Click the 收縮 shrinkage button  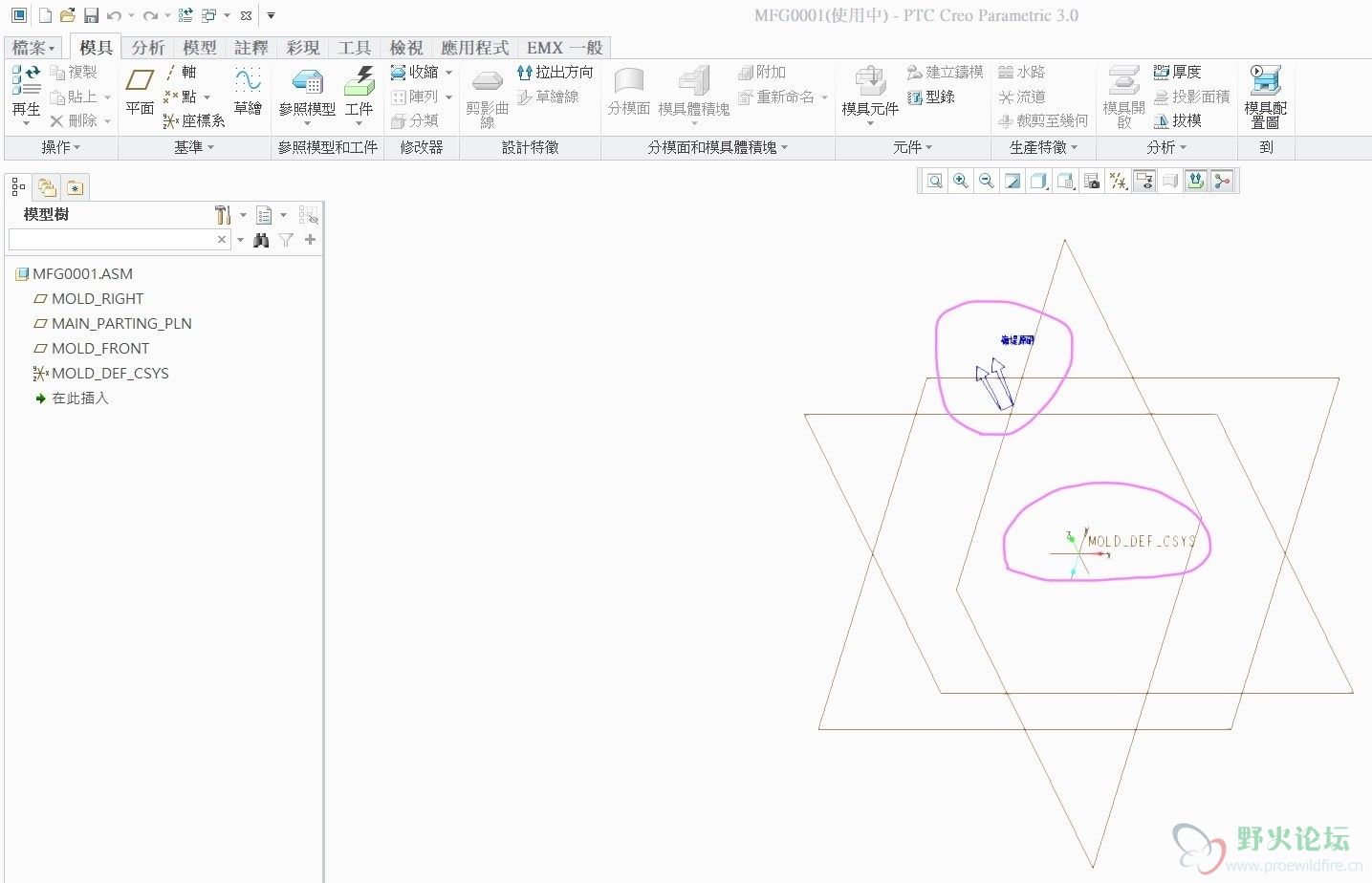(x=414, y=72)
